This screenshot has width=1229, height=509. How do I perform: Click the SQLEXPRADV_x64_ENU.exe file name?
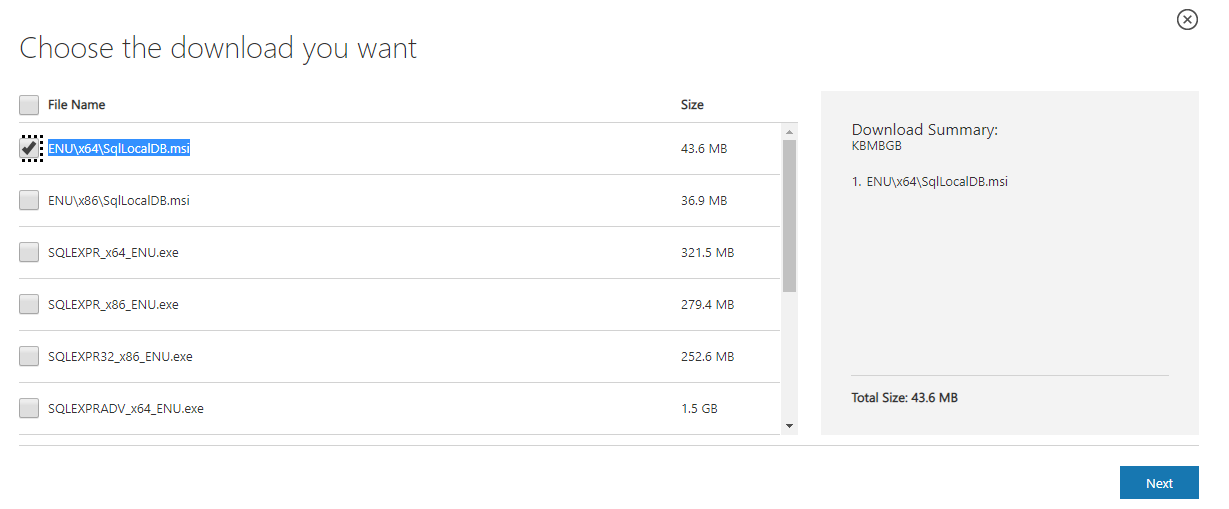coord(126,409)
